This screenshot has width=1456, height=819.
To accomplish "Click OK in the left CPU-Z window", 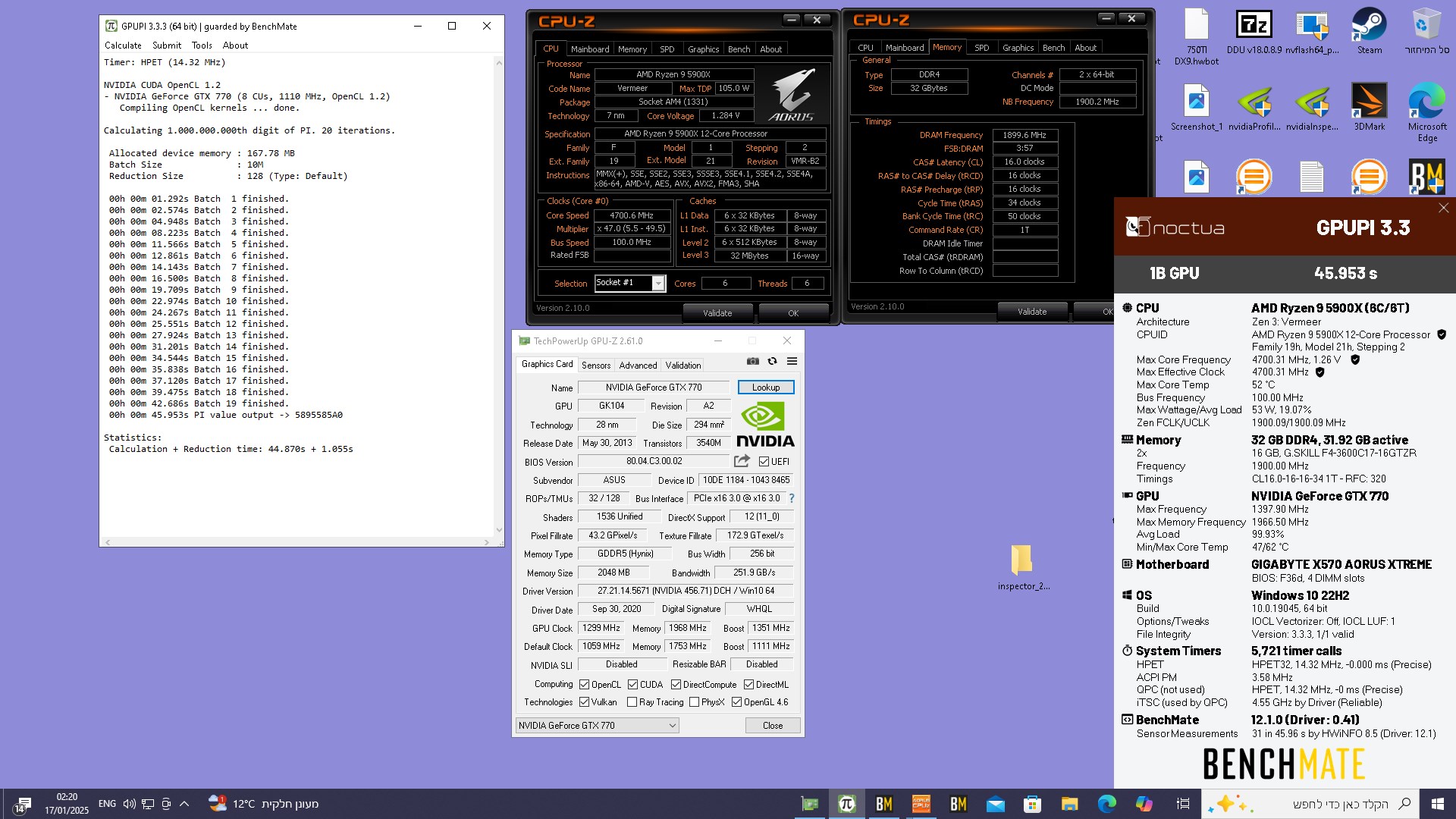I will (793, 313).
